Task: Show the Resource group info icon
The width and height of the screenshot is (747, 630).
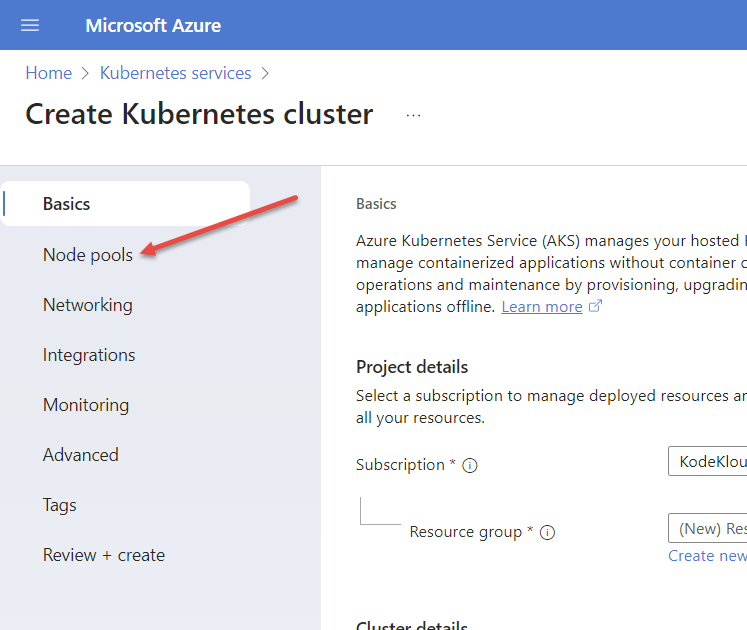Action: pyautogui.click(x=547, y=533)
